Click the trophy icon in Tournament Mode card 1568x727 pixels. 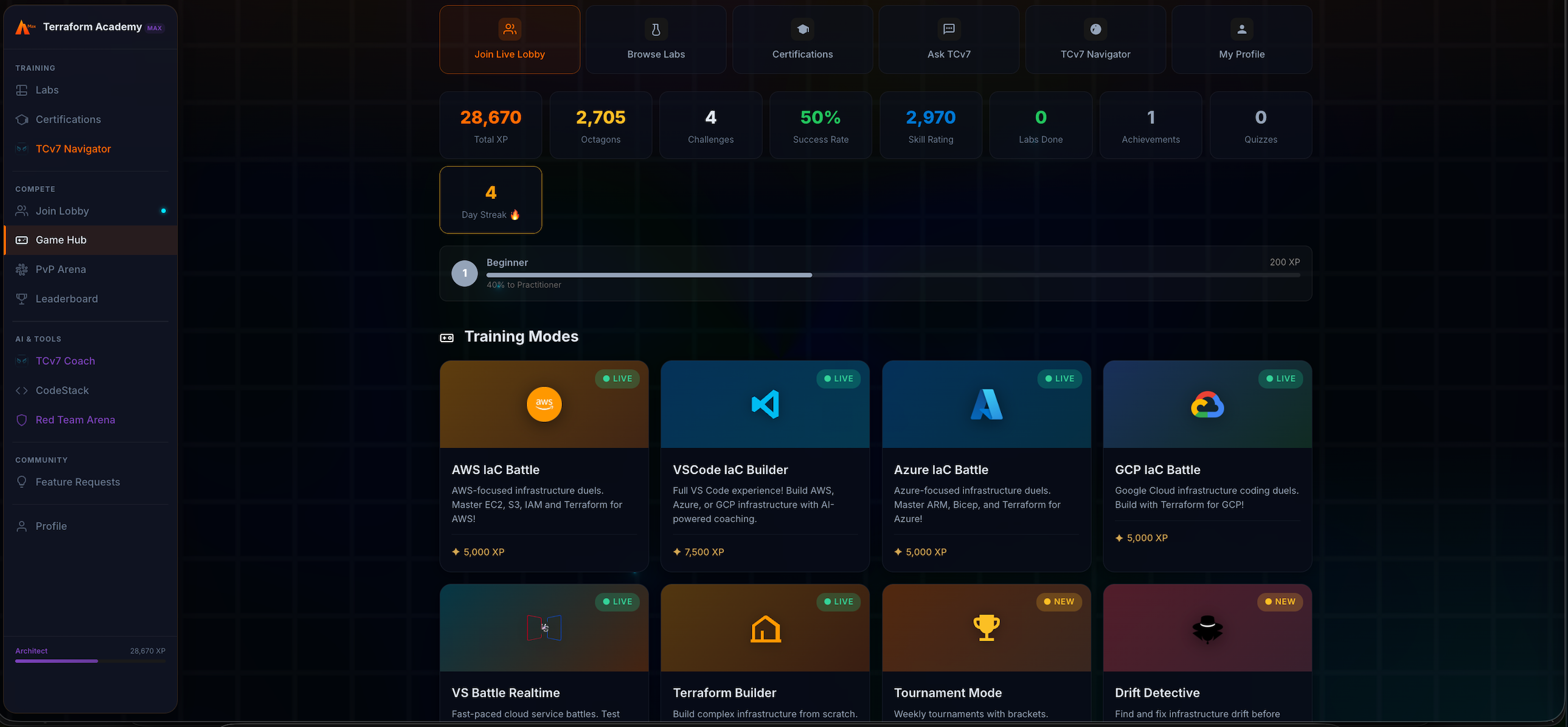coord(986,627)
